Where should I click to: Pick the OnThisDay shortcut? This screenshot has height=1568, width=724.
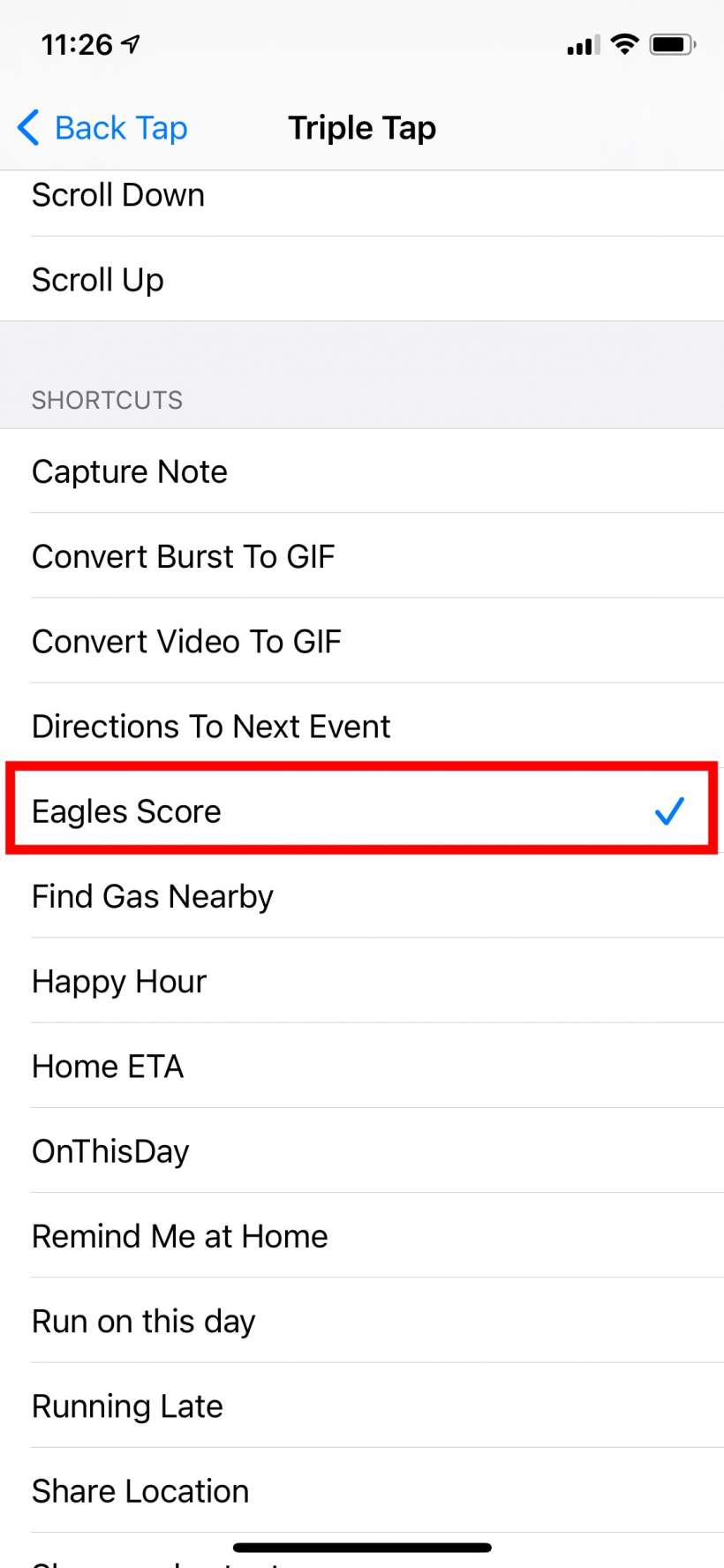coord(110,1150)
